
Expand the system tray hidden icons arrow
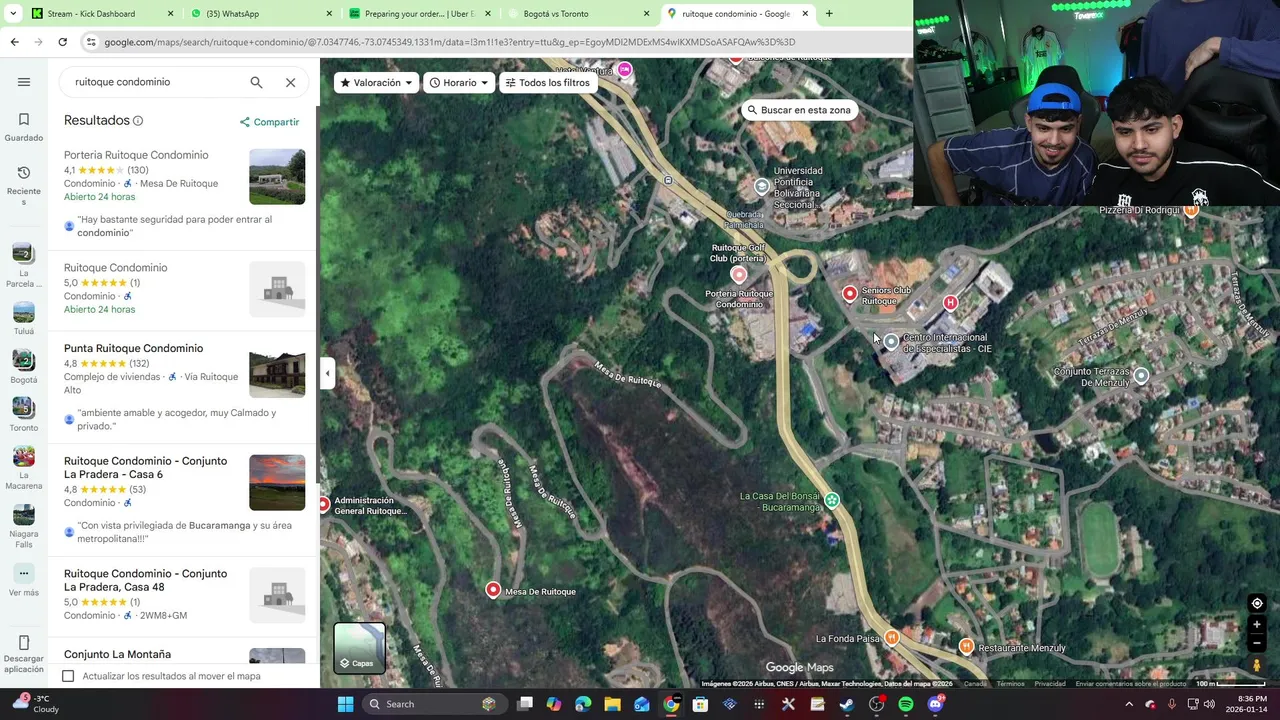coord(1129,704)
